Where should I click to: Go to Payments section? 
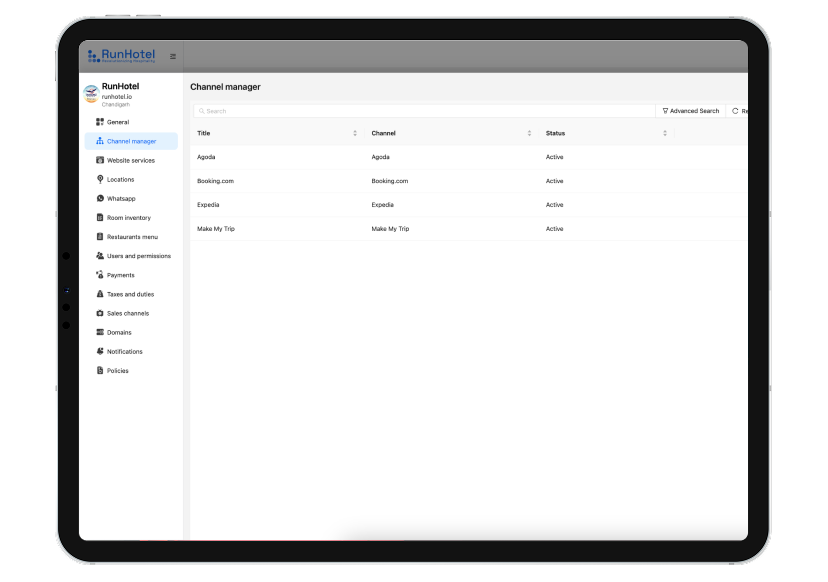[131, 275]
